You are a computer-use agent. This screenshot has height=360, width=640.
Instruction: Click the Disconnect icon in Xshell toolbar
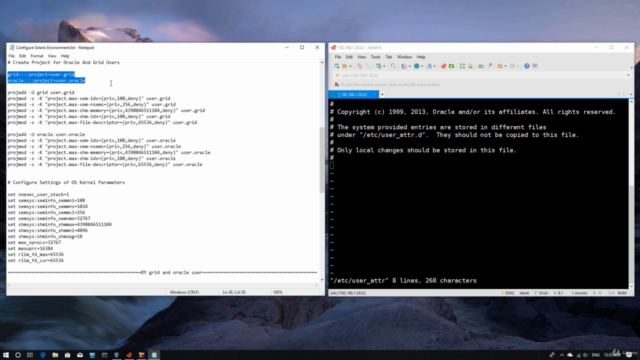(x=360, y=66)
